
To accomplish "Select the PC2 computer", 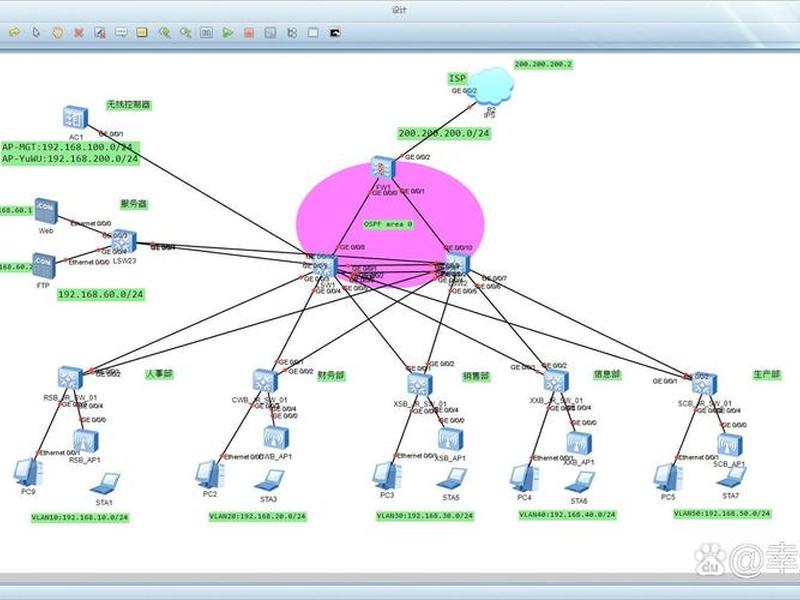I will [x=210, y=474].
